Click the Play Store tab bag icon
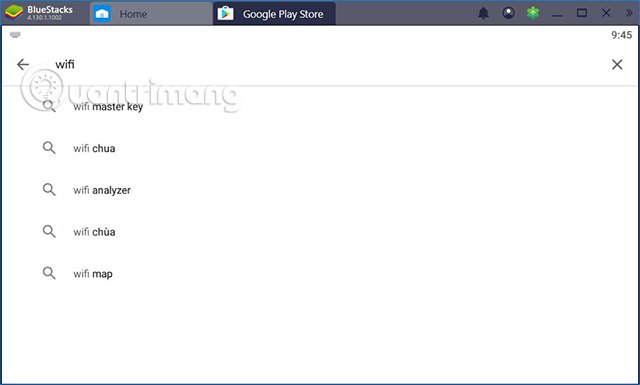 tap(225, 13)
